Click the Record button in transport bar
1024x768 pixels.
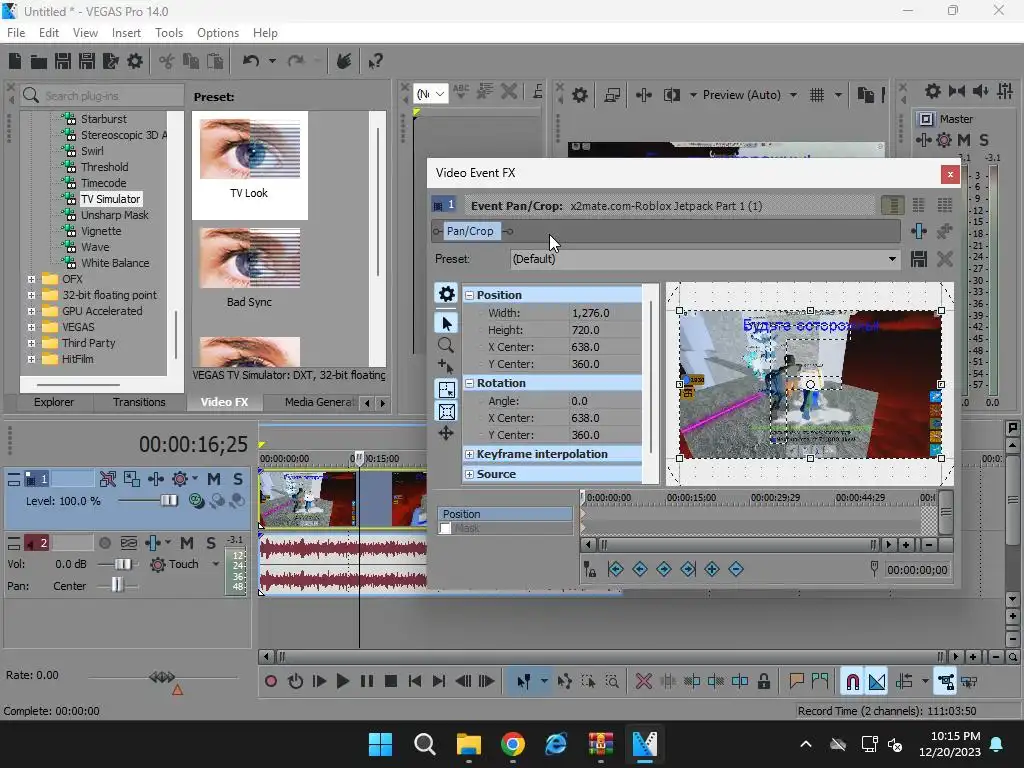(271, 682)
